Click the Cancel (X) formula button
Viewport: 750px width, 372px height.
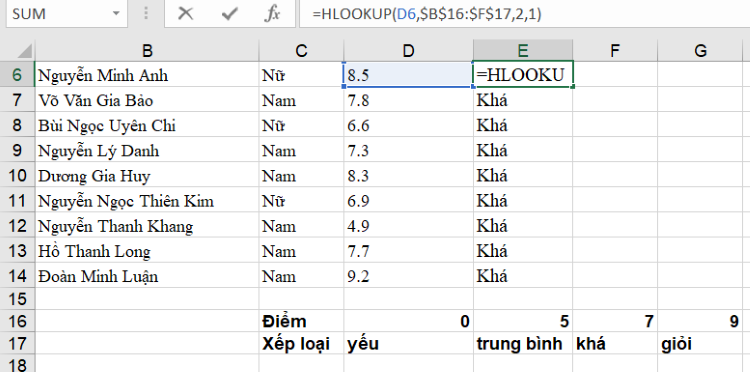pyautogui.click(x=186, y=14)
